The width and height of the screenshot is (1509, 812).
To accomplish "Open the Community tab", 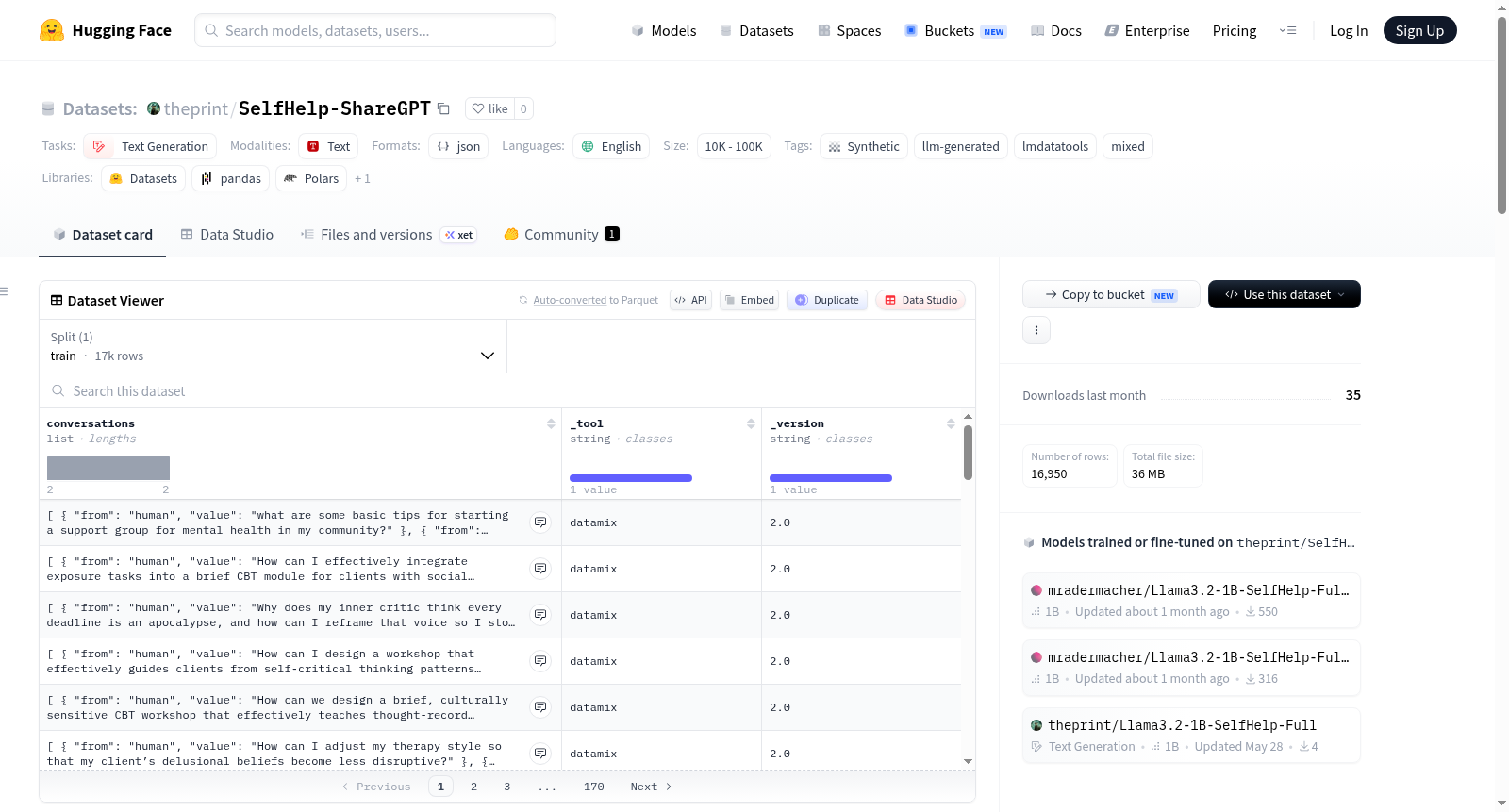I will click(x=562, y=235).
